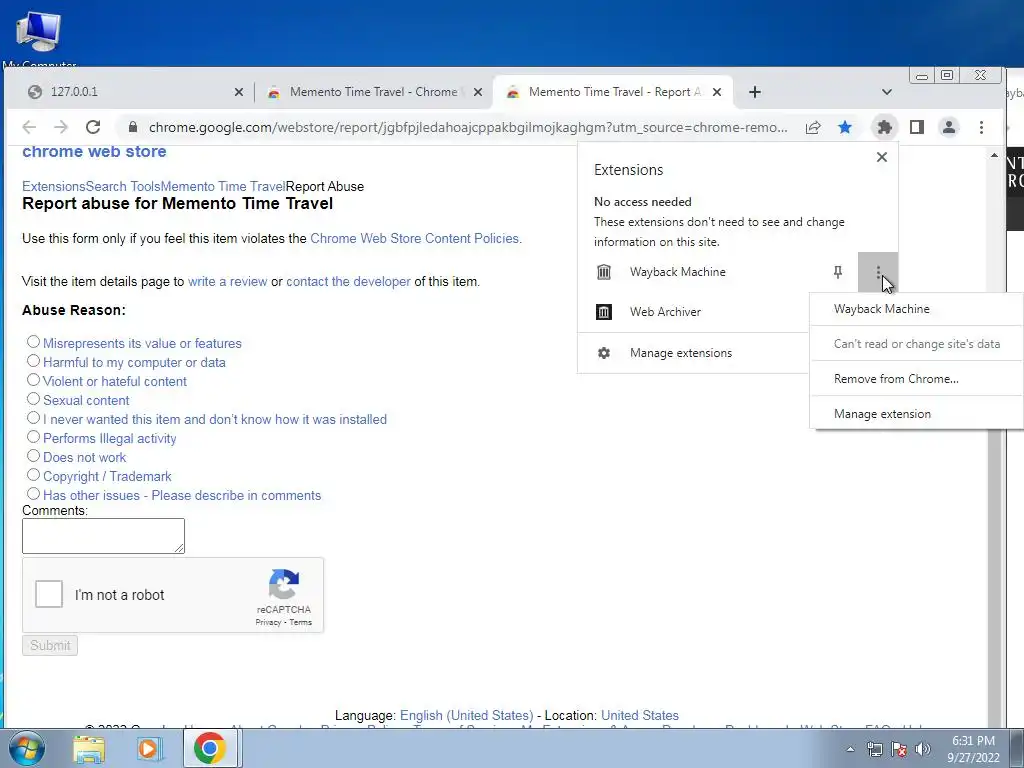The height and width of the screenshot is (768, 1024).
Task: Click Manage extensions in the popup
Action: [x=694, y=353]
